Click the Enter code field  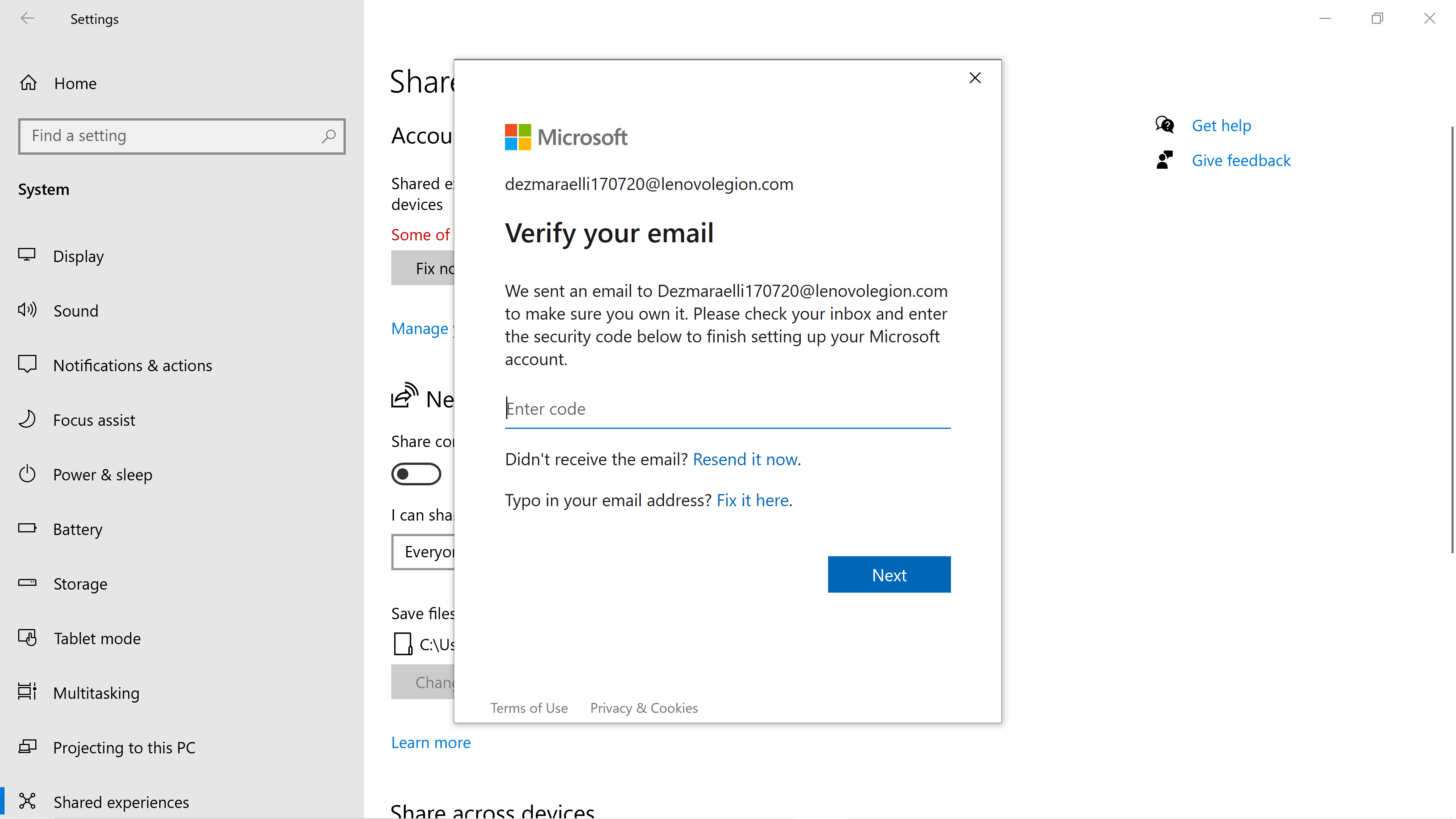click(x=727, y=409)
